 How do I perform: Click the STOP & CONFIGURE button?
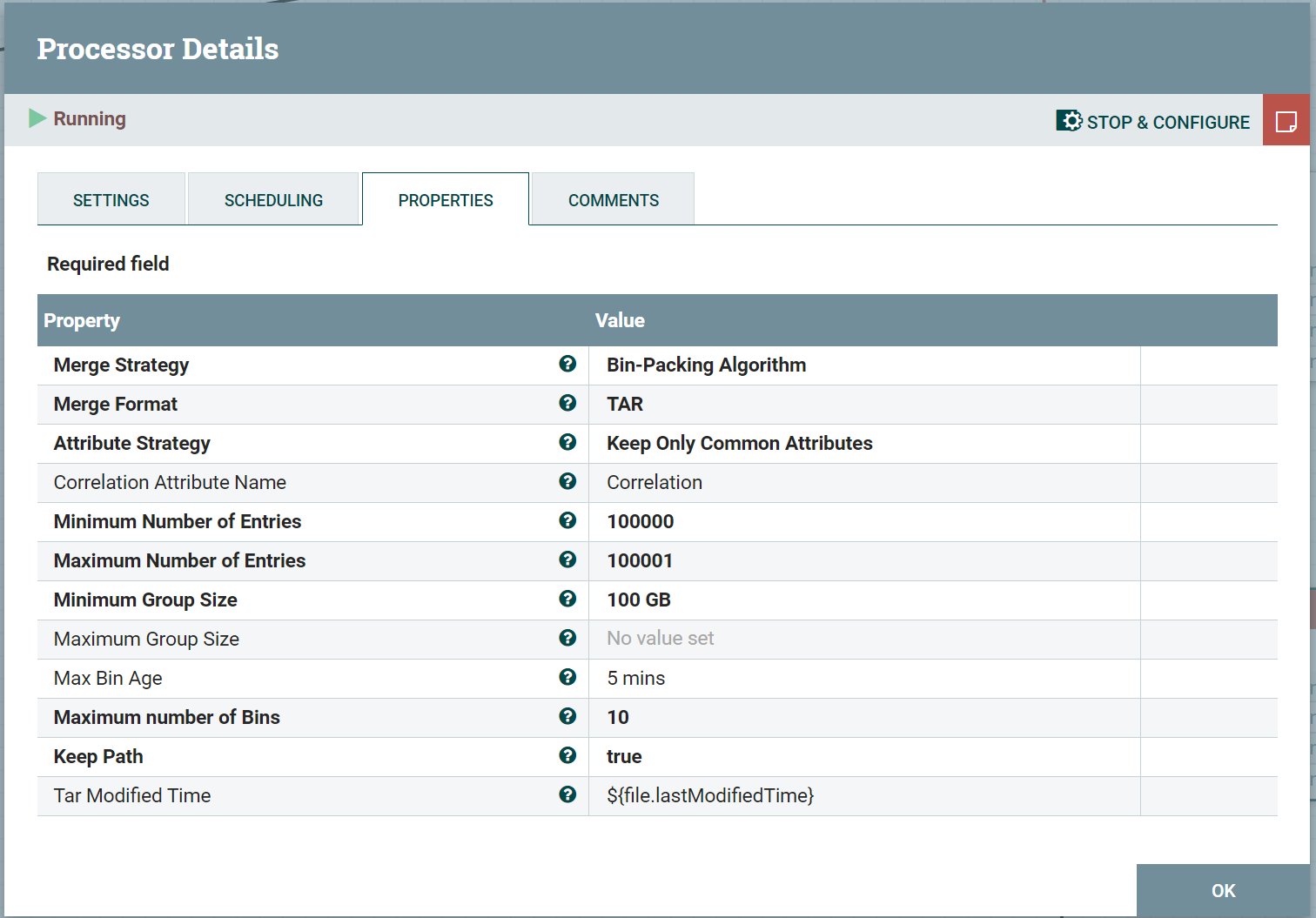1152,122
